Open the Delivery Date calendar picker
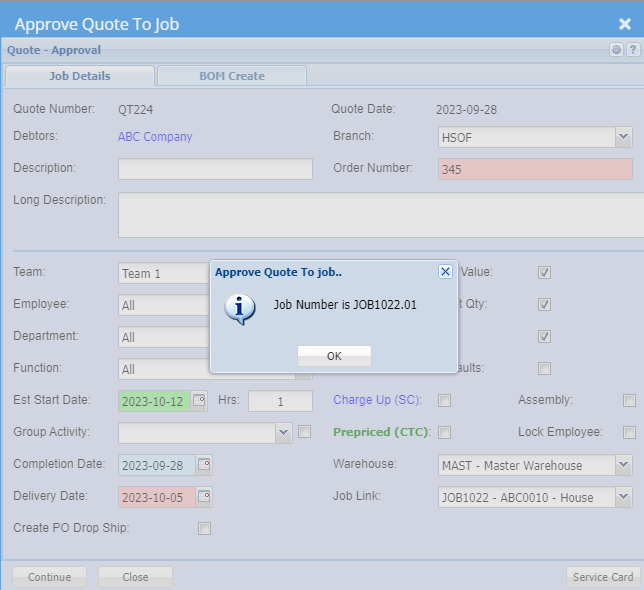644x590 pixels. tap(204, 497)
